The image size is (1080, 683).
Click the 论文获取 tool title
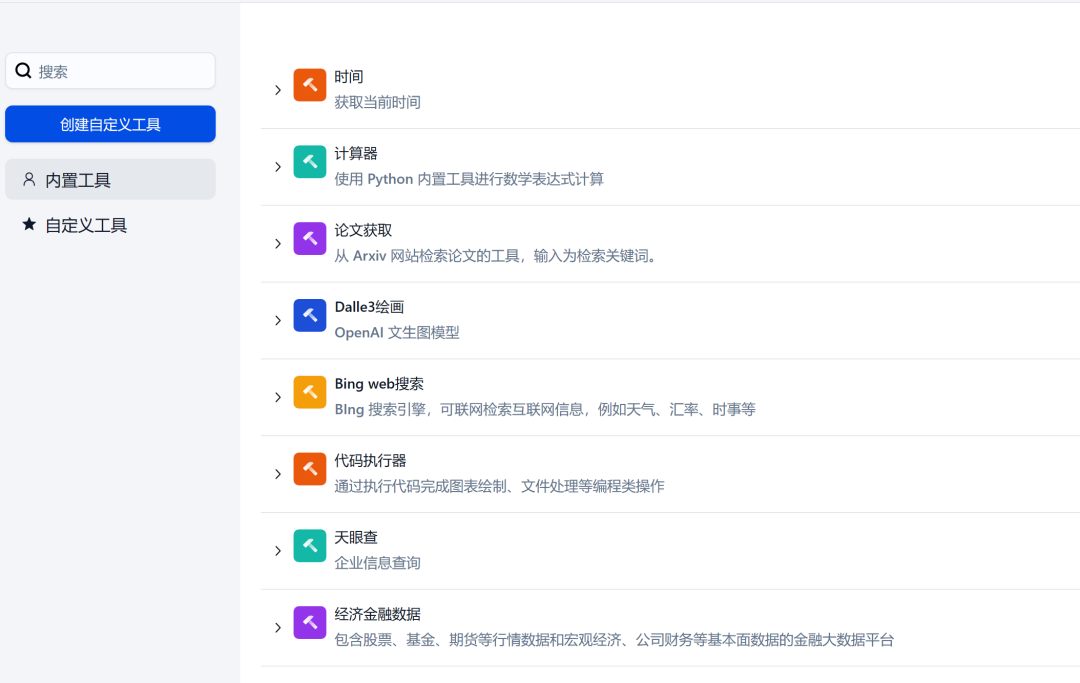click(x=363, y=231)
